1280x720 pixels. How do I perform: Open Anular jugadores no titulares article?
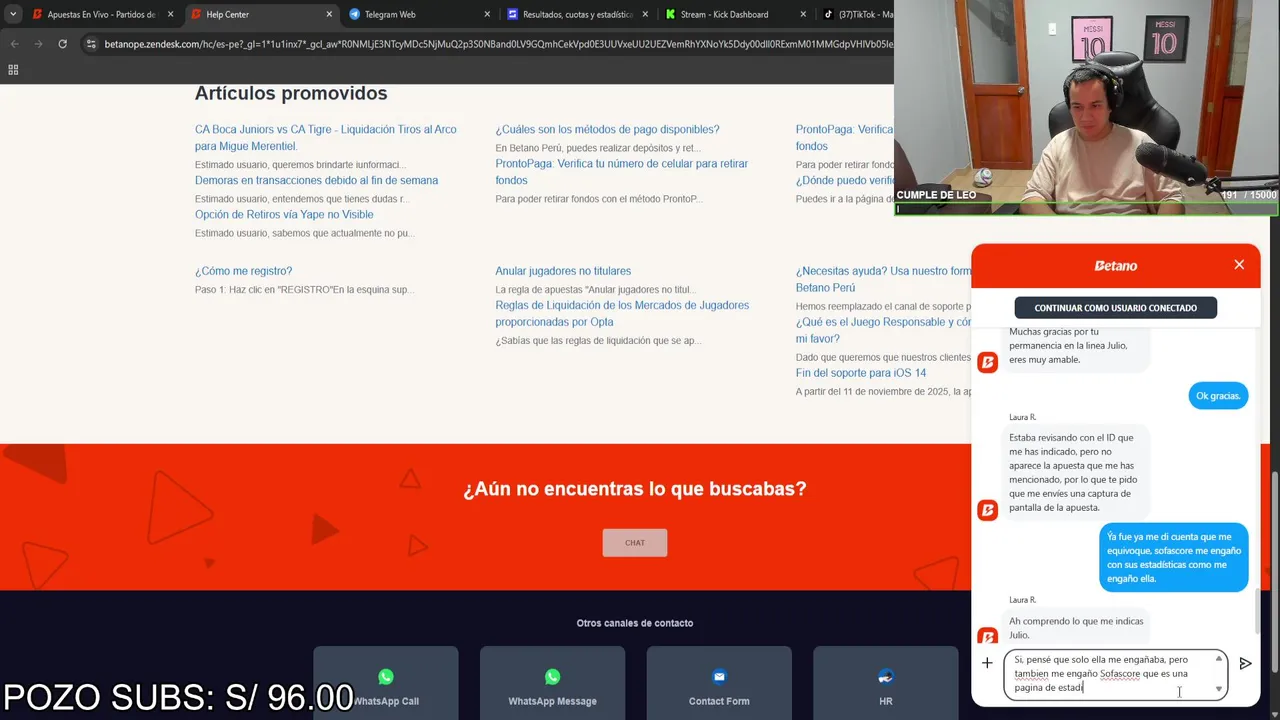click(563, 271)
